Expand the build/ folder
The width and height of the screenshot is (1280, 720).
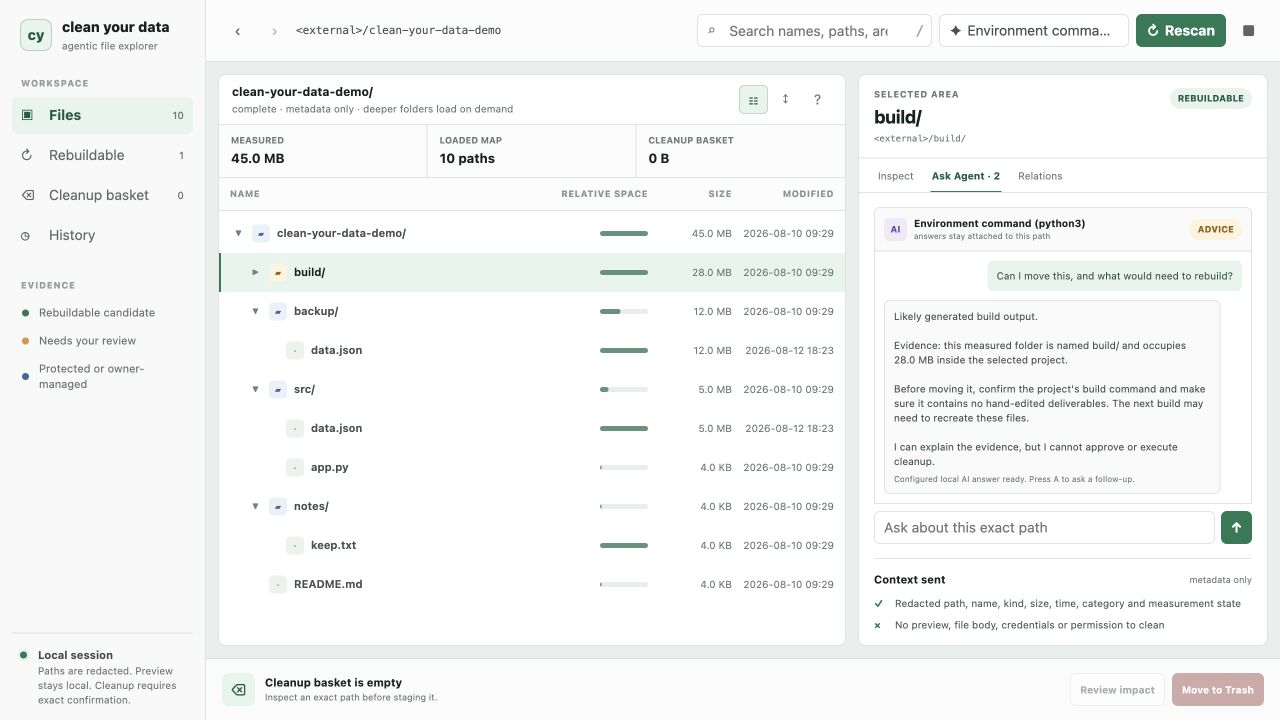255,272
